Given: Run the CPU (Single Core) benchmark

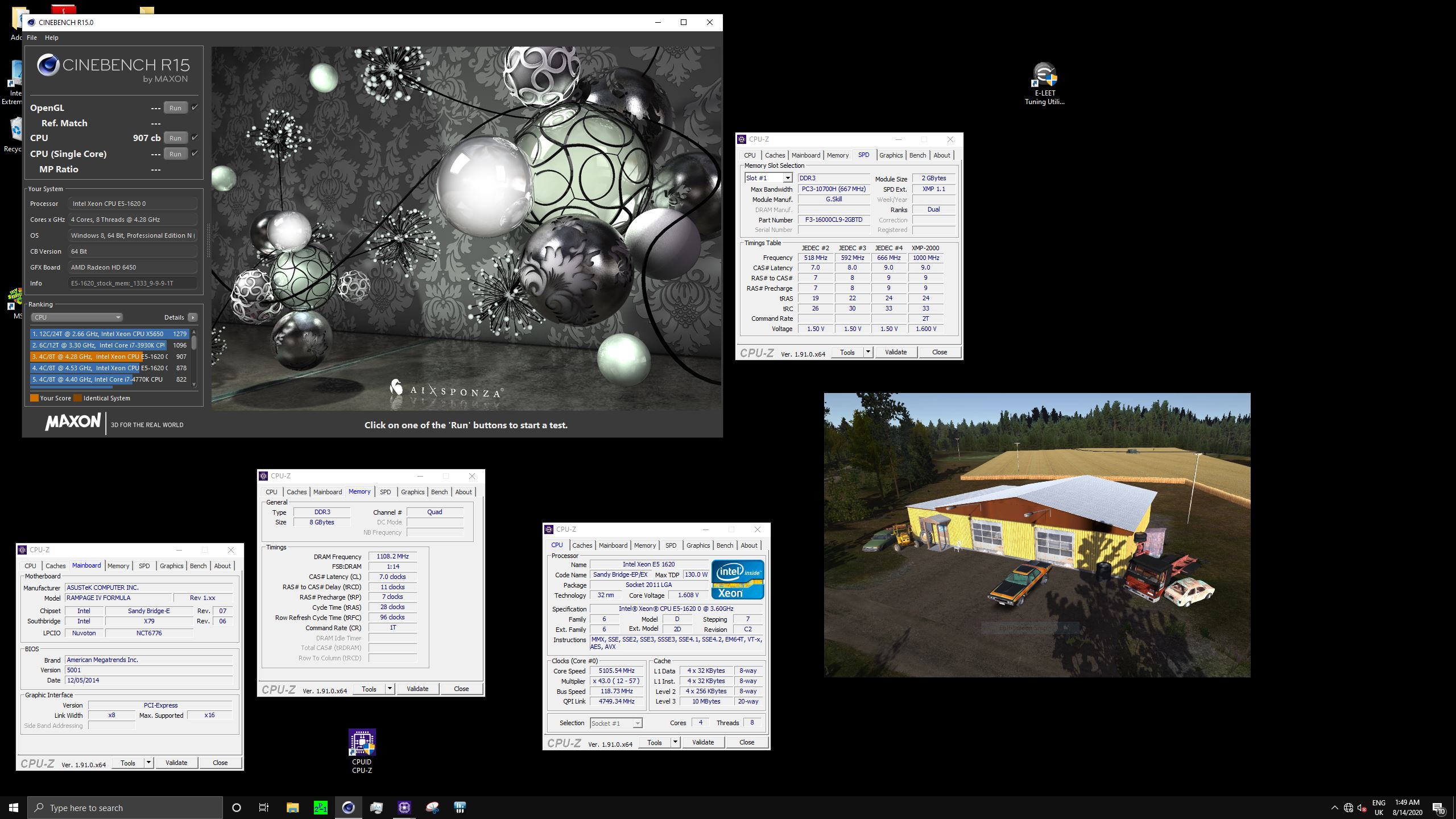Looking at the screenshot, I should tap(175, 154).
